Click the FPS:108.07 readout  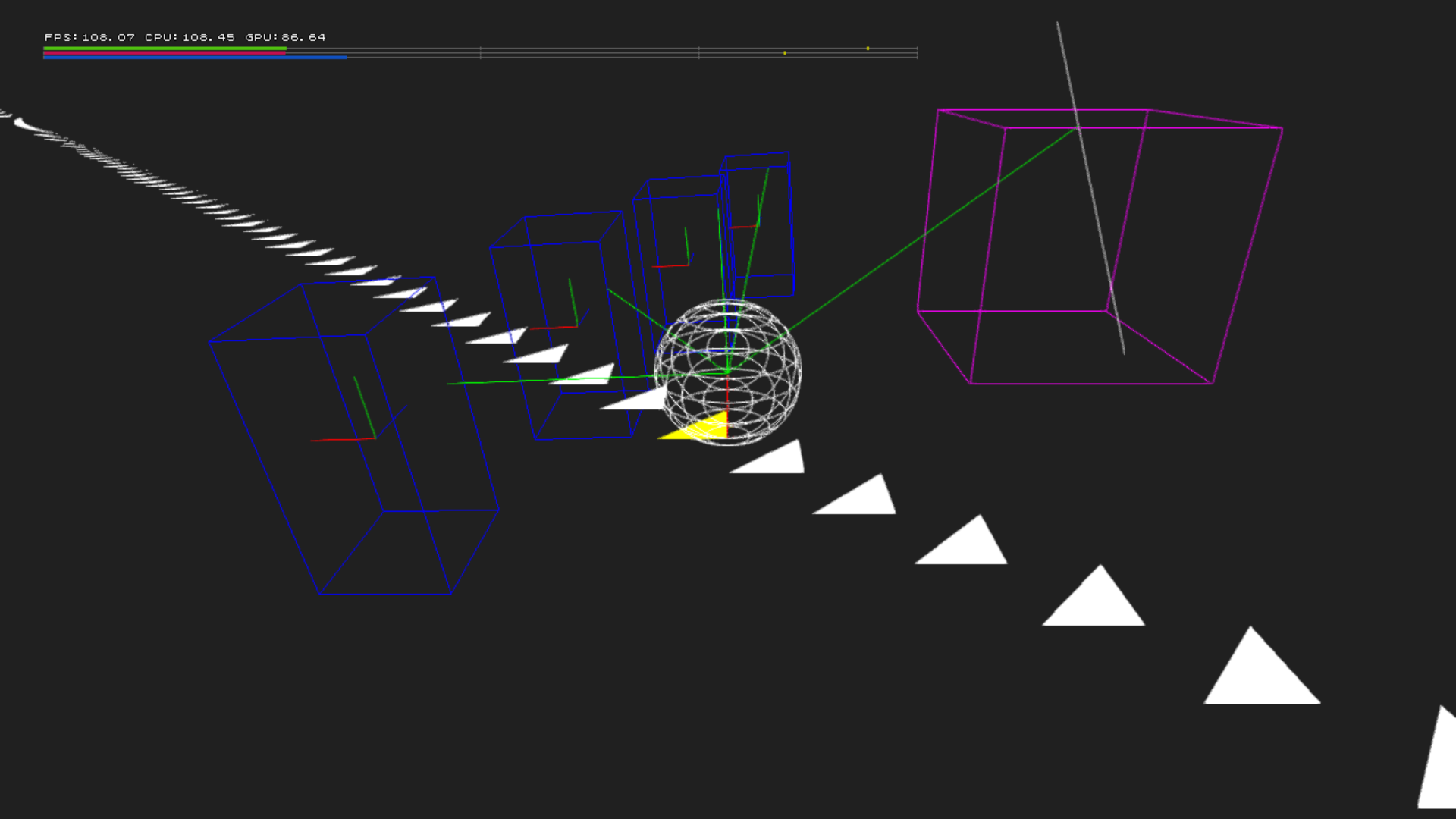pyautogui.click(x=89, y=37)
